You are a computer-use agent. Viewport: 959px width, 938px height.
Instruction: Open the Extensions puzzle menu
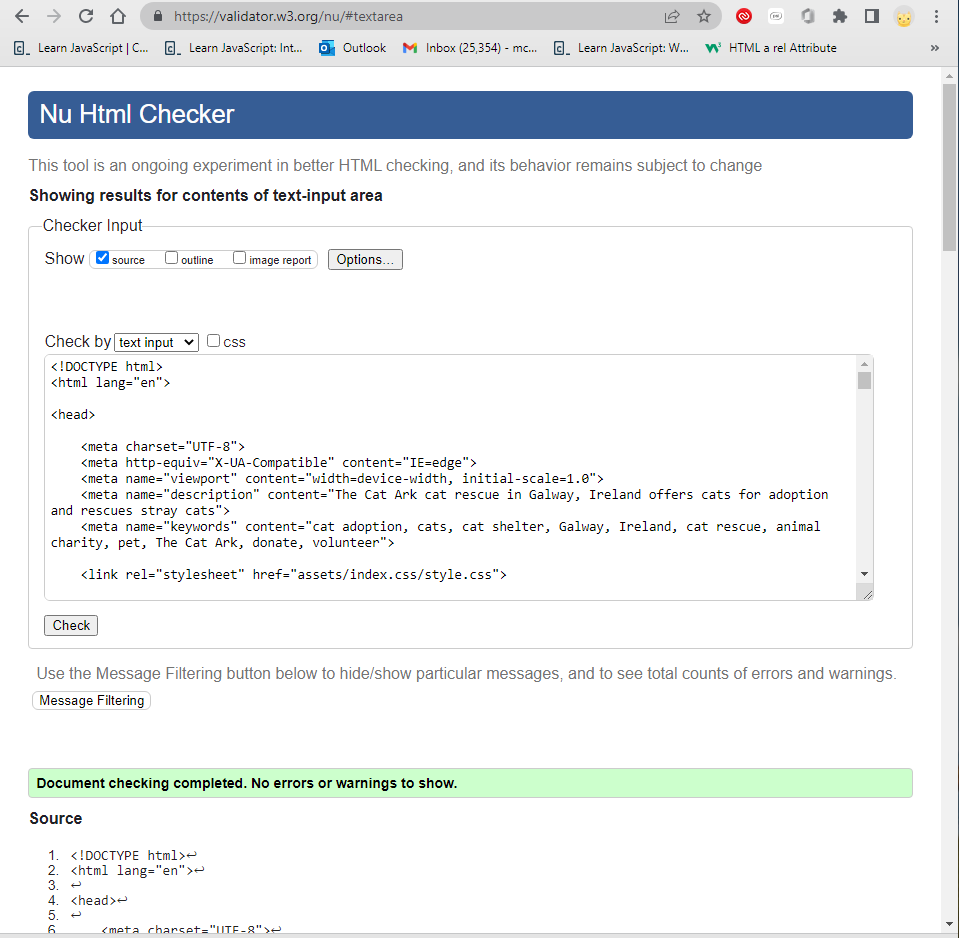[840, 17]
